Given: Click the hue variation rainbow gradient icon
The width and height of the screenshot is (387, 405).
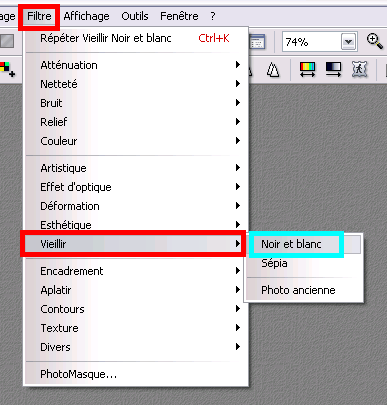Looking at the screenshot, I should click(307, 70).
